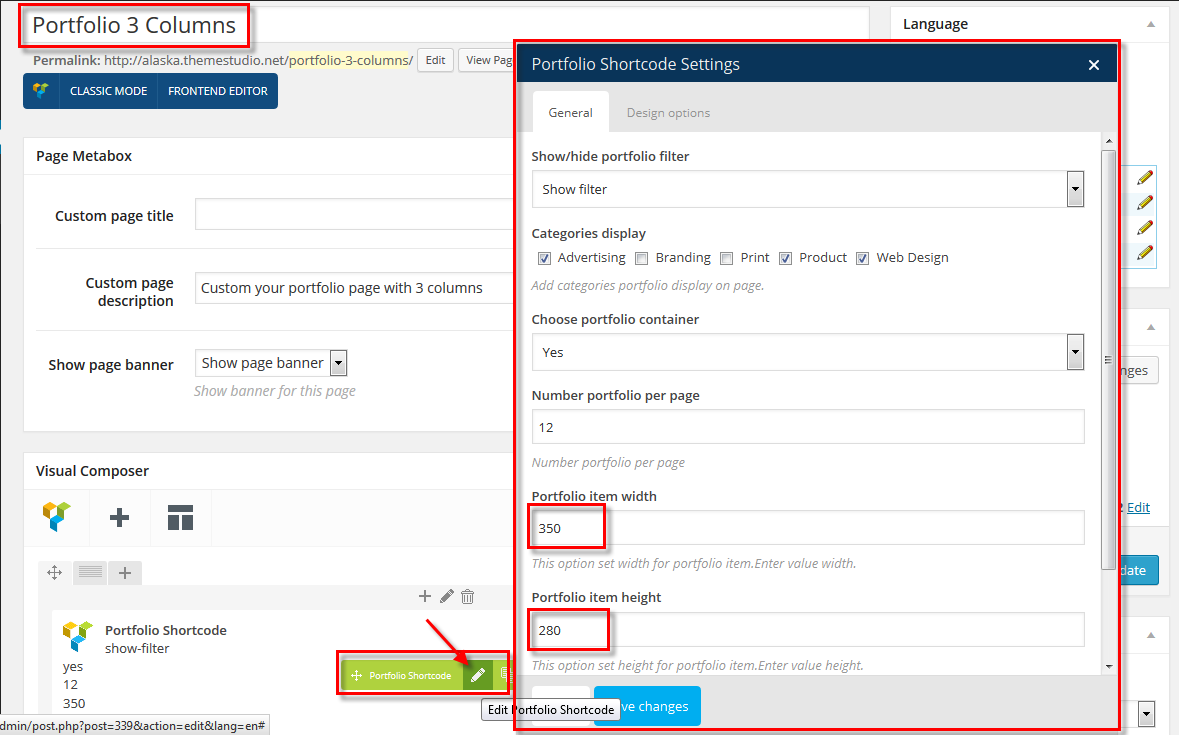1179x735 pixels.
Task: Switch to the Design options tab
Action: [x=668, y=113]
